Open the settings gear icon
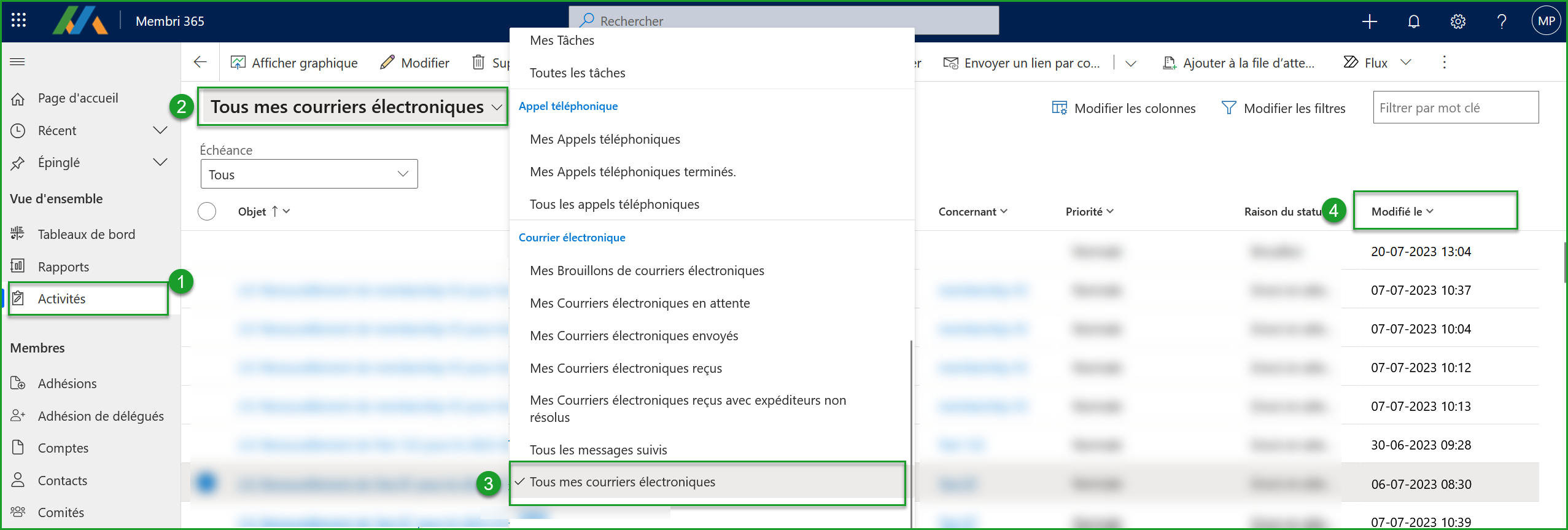1568x530 pixels. pyautogui.click(x=1457, y=22)
